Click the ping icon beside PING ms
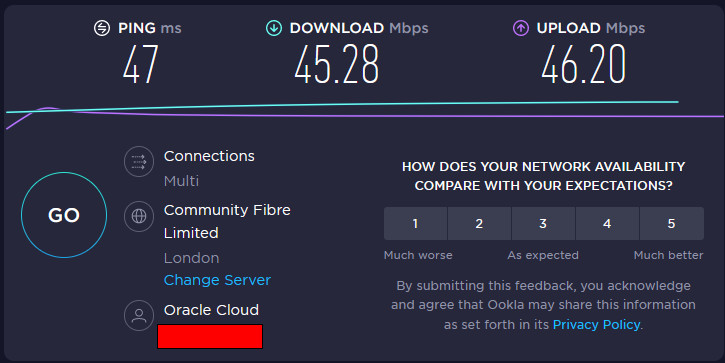The height and width of the screenshot is (363, 725). pos(102,28)
